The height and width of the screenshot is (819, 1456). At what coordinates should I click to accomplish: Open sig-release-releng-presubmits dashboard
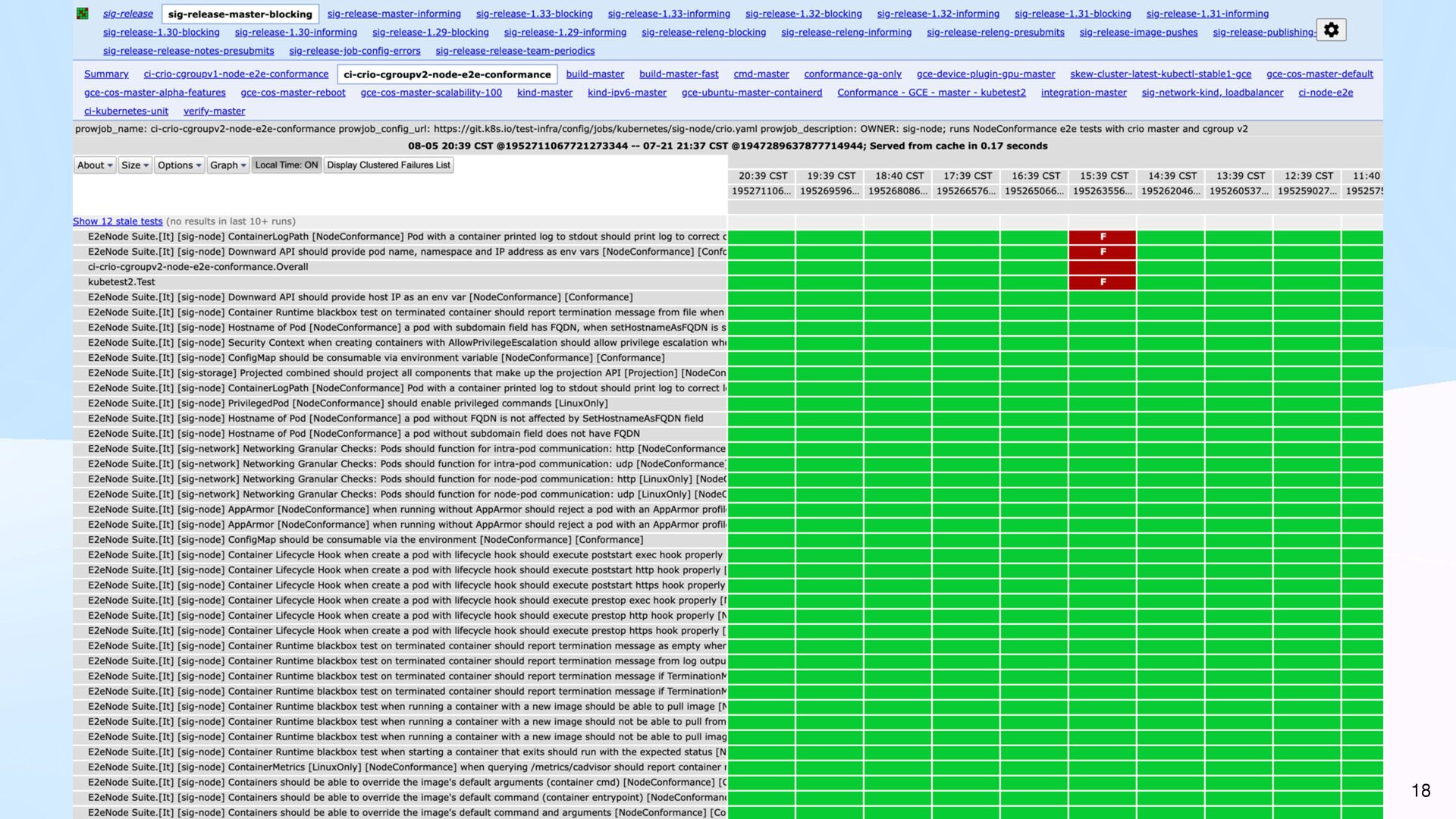996,33
